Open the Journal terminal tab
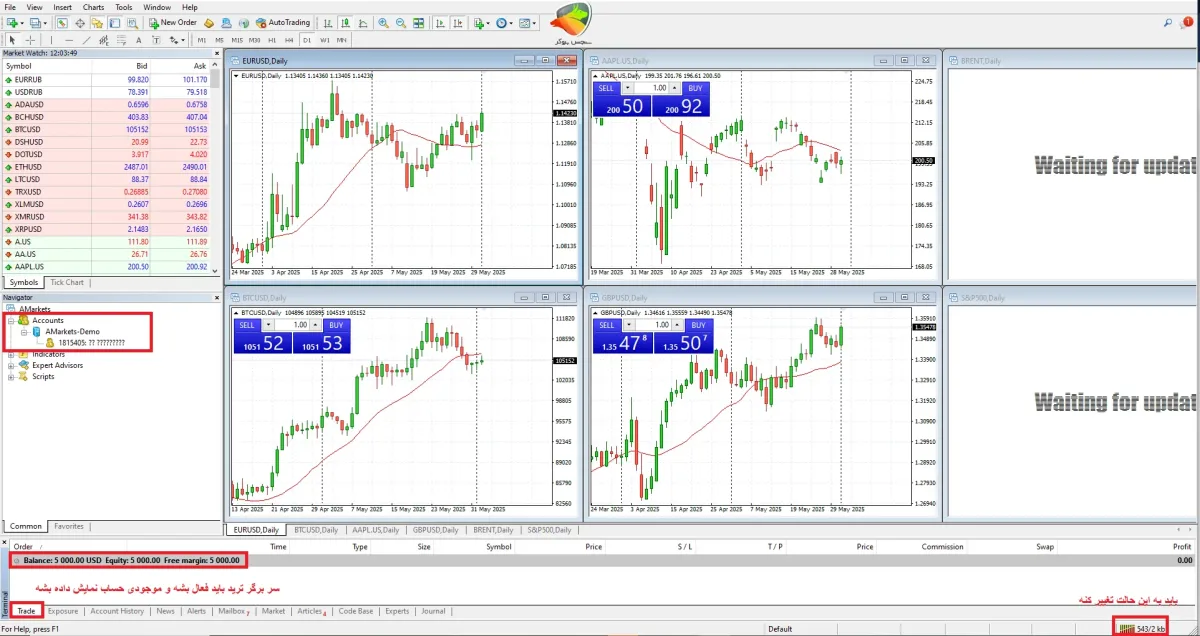The height and width of the screenshot is (636, 1200). point(433,610)
